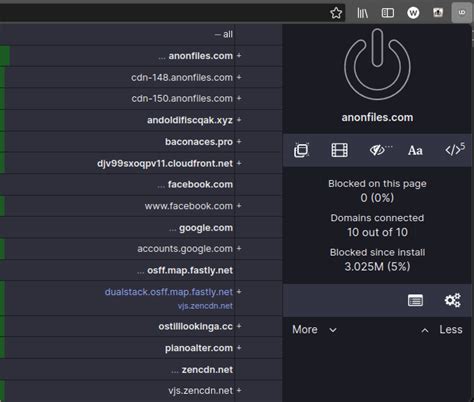Toggle remote fonts blocking Aa icon
This screenshot has height=402, width=474.
coord(415,150)
